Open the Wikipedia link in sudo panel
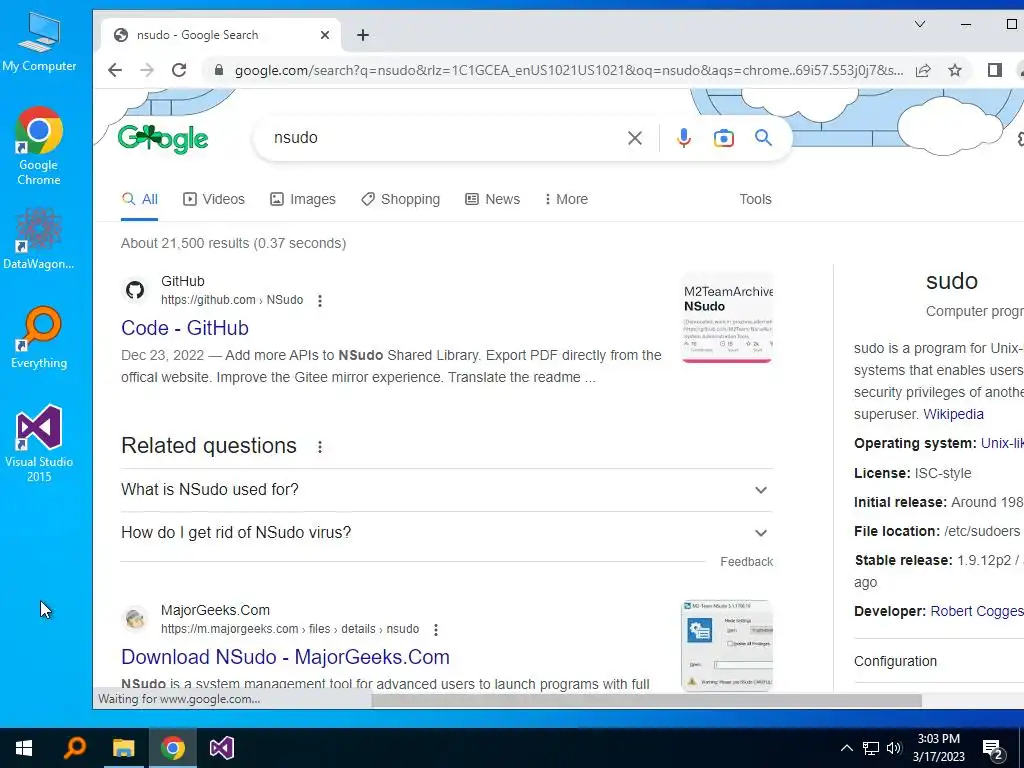Screen dimensions: 1024x768 click(x=953, y=415)
